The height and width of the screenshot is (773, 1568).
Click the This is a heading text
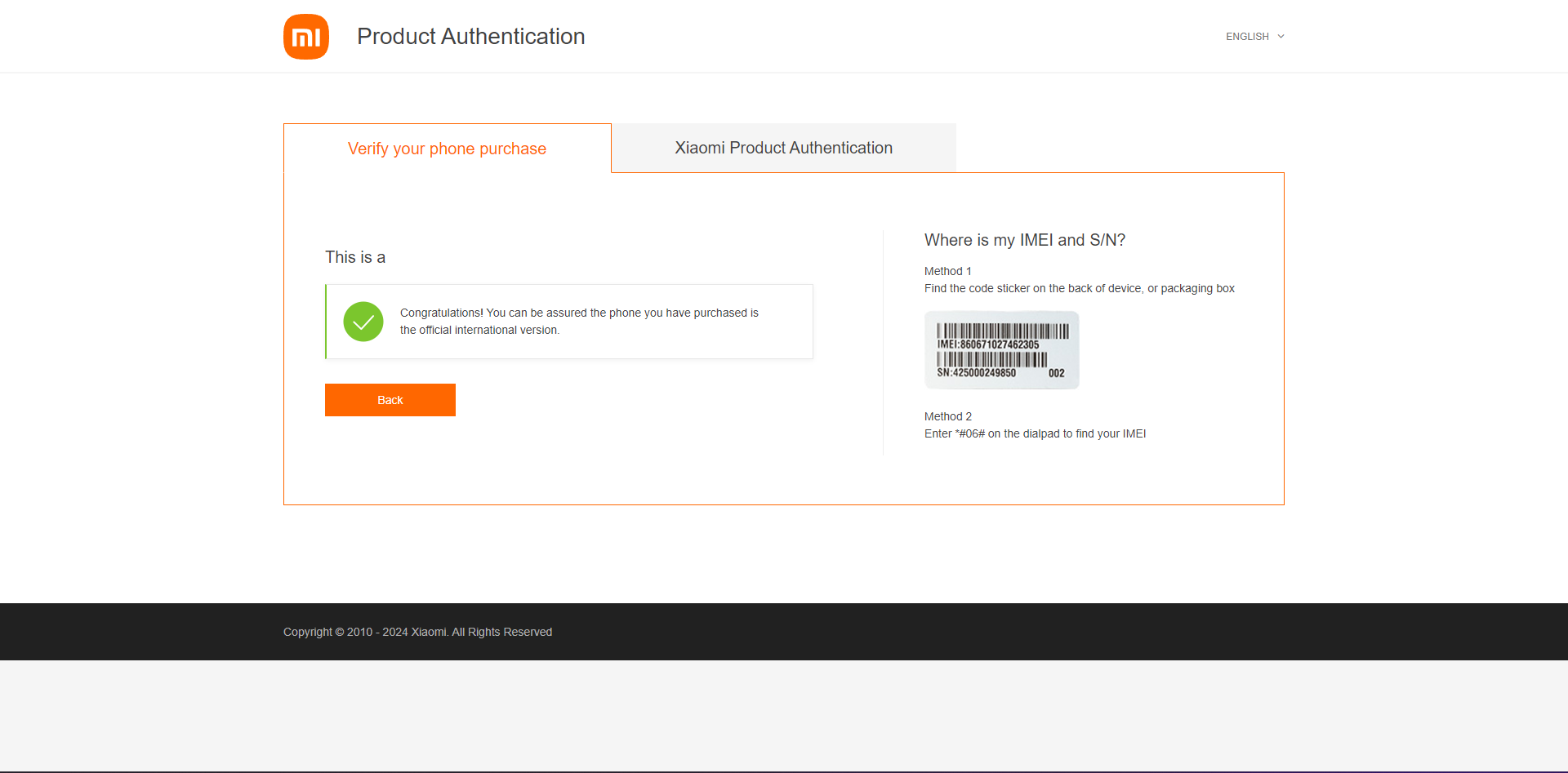pos(355,257)
